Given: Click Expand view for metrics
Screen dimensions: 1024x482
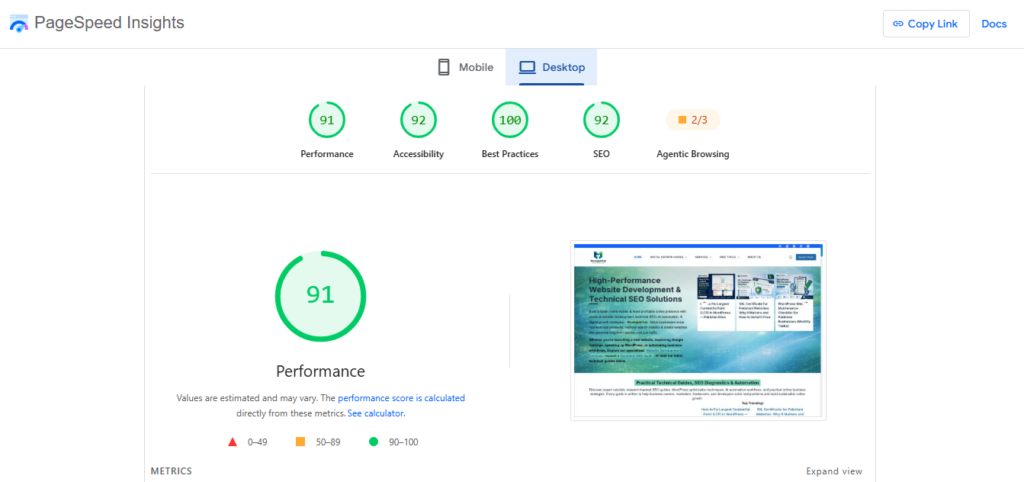Looking at the screenshot, I should tap(834, 471).
